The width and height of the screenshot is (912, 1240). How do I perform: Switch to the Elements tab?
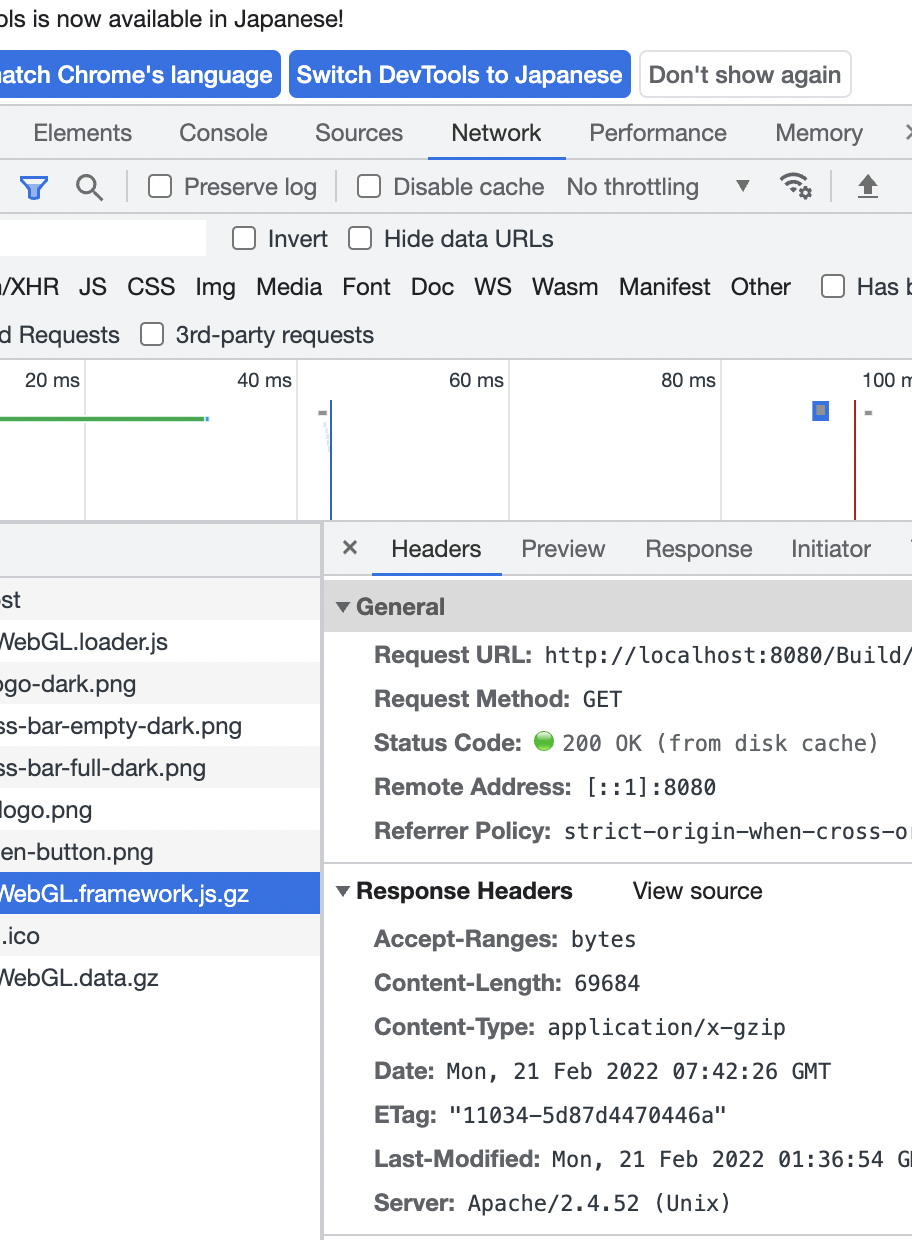[x=82, y=133]
